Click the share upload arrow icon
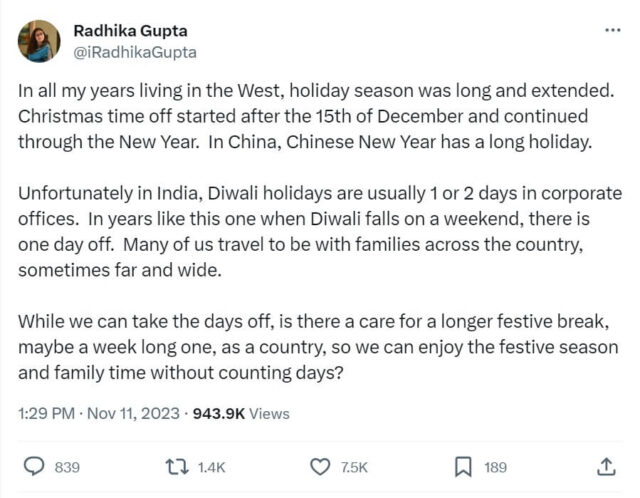 [605, 467]
